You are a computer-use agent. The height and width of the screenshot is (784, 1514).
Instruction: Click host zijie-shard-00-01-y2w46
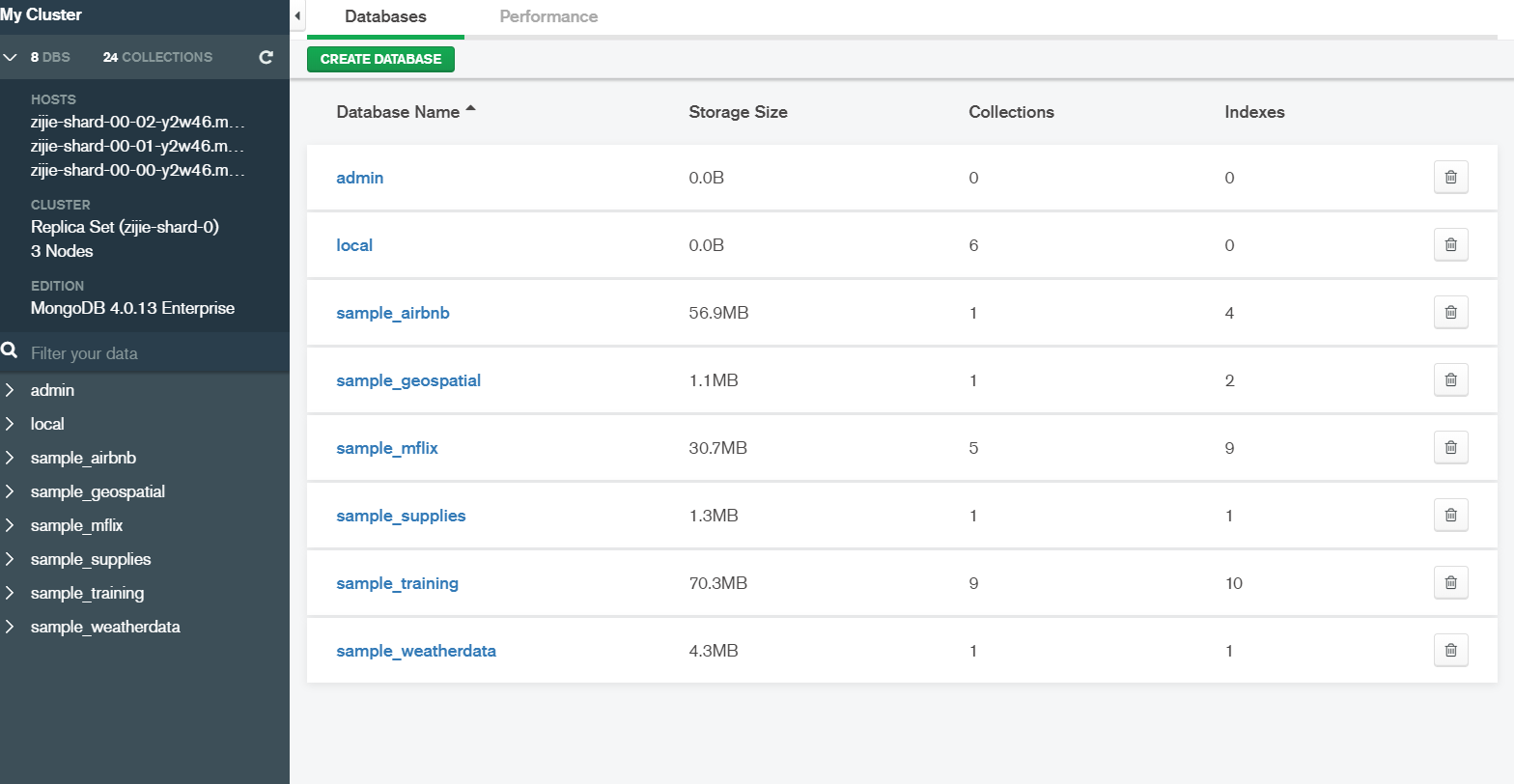[137, 146]
